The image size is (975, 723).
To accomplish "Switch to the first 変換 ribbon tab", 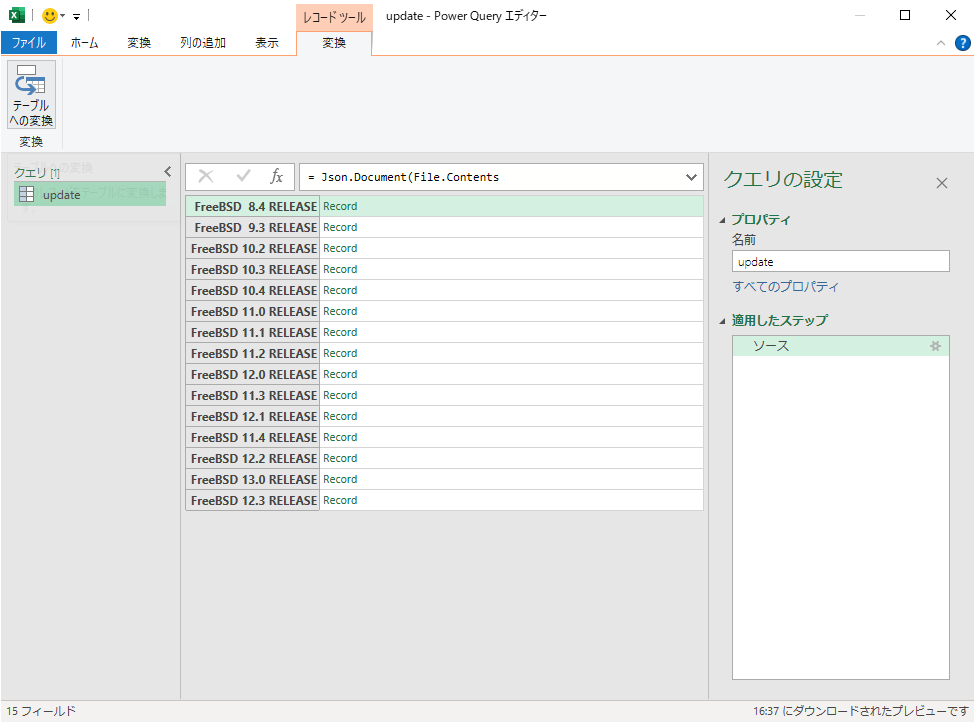I will click(x=139, y=43).
